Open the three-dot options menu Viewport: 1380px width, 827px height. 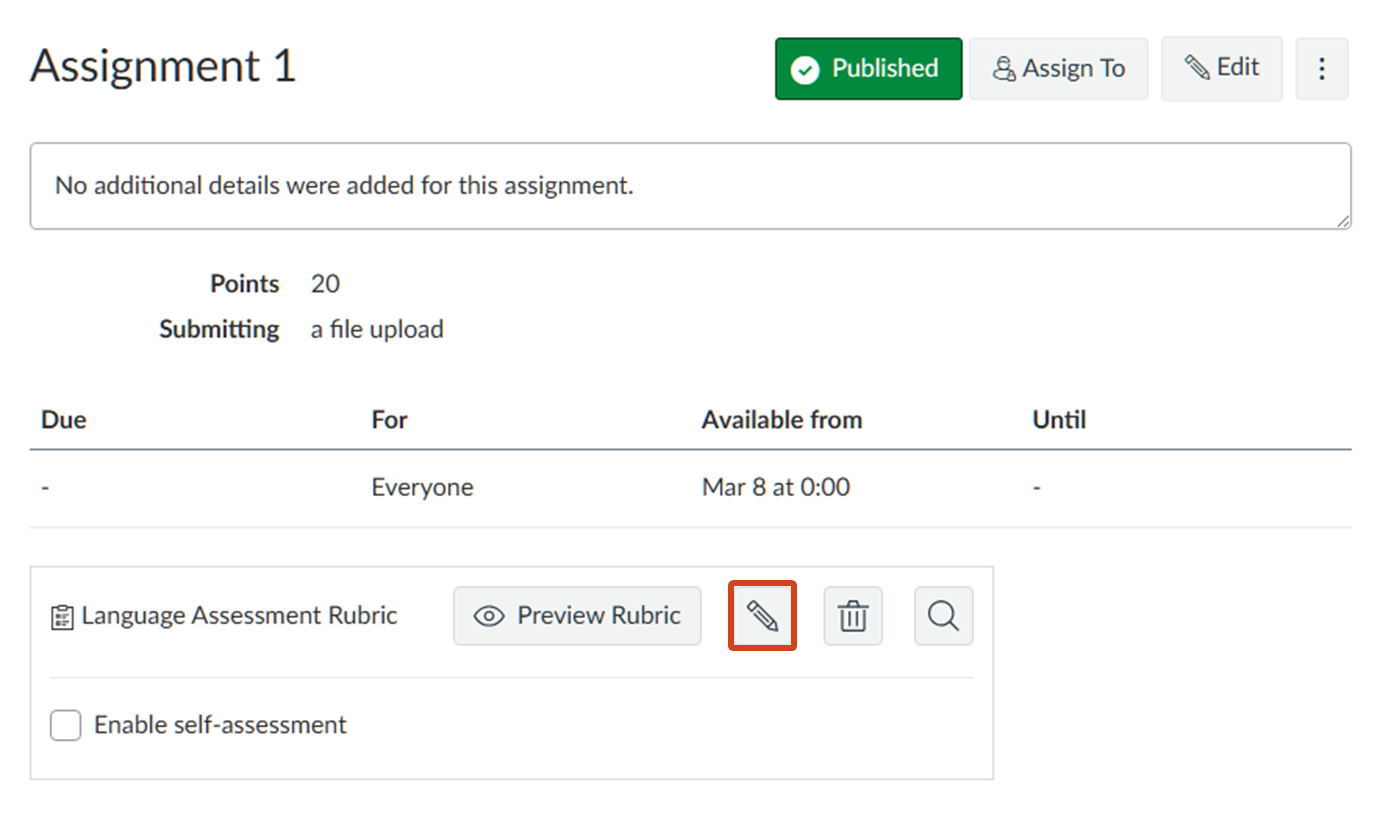click(1322, 69)
